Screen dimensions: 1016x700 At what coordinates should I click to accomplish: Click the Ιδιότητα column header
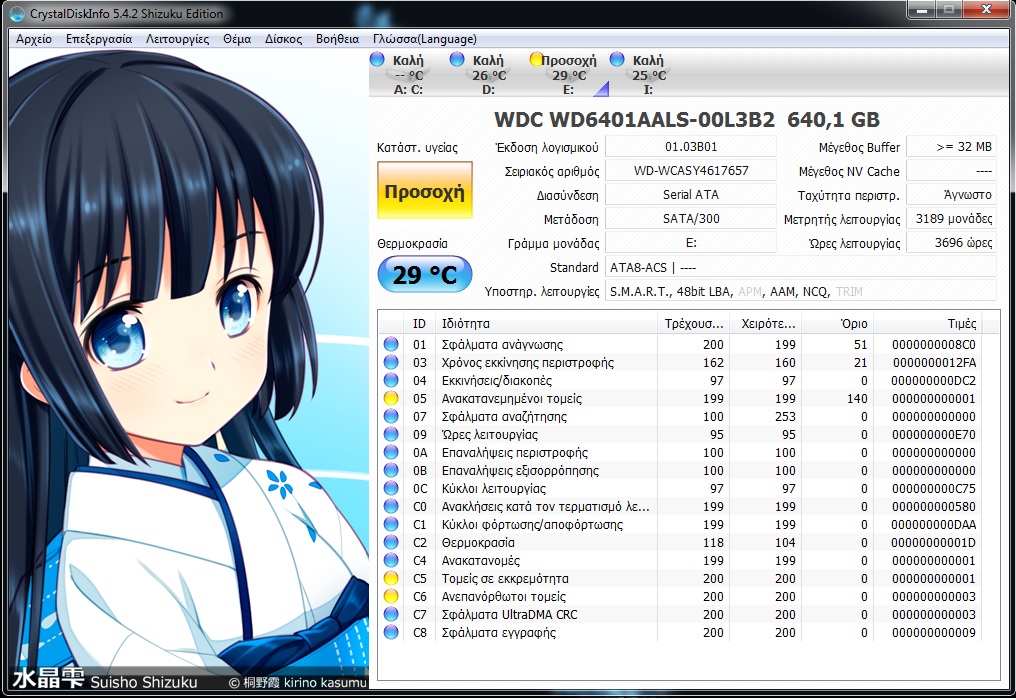click(x=546, y=323)
